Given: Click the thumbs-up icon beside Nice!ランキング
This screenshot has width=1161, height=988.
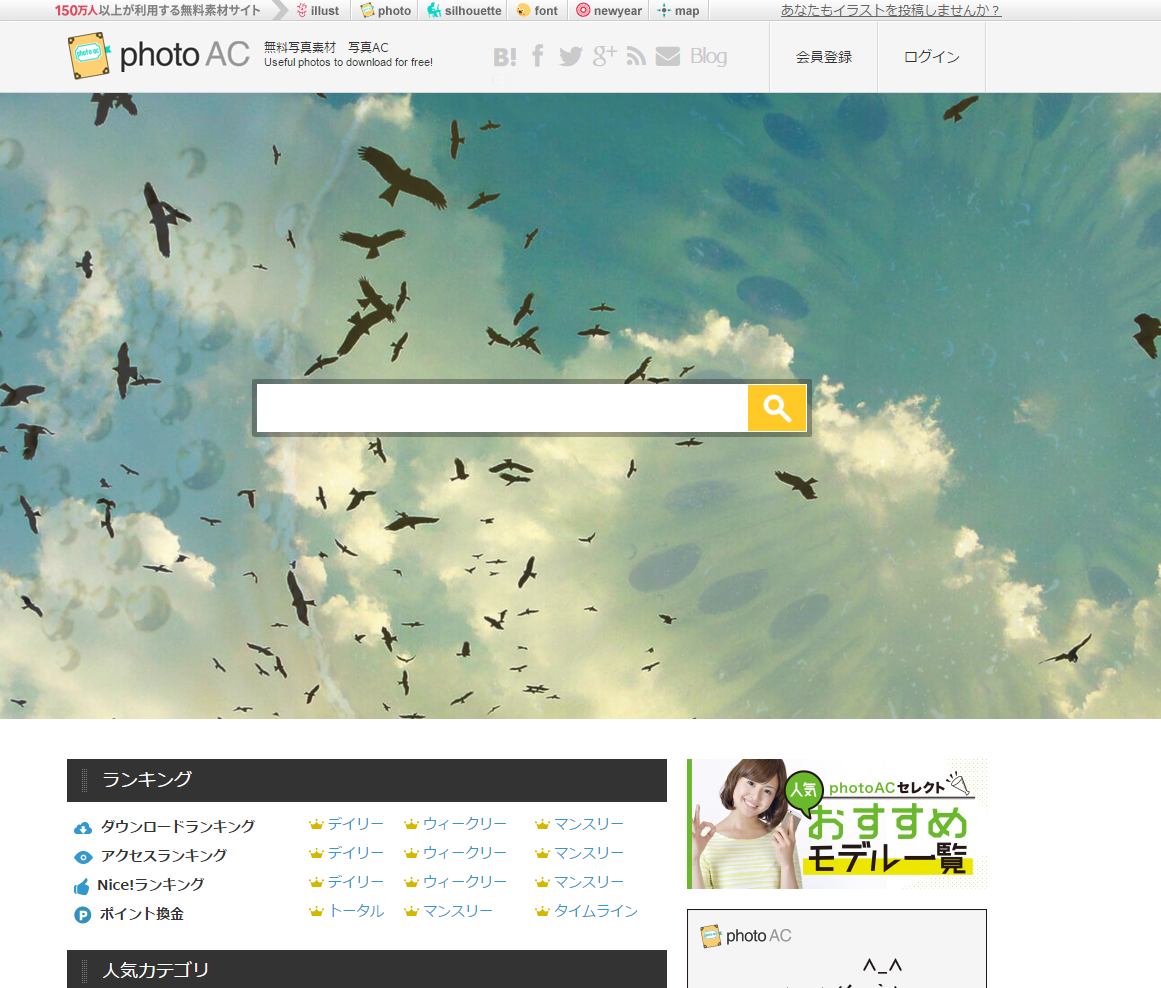Looking at the screenshot, I should [x=82, y=883].
